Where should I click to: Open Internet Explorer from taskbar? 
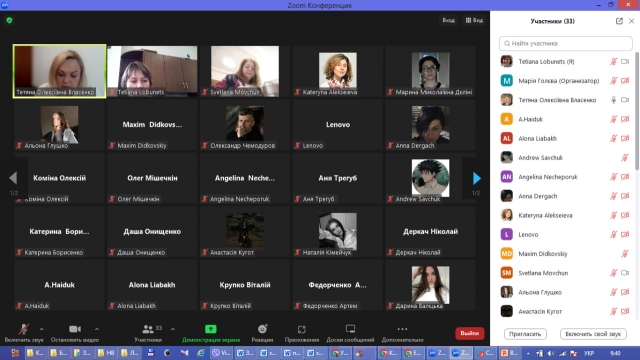pos(200,353)
